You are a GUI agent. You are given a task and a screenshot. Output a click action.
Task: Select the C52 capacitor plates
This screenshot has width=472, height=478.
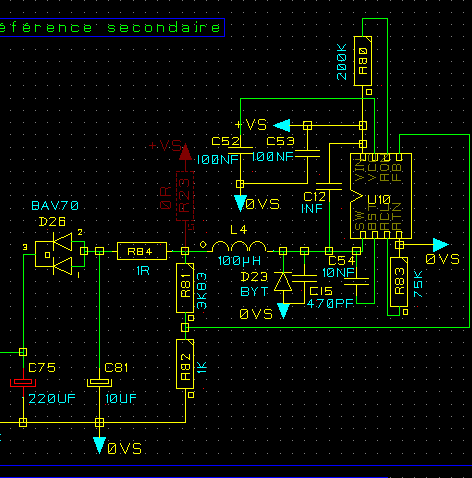point(240,150)
